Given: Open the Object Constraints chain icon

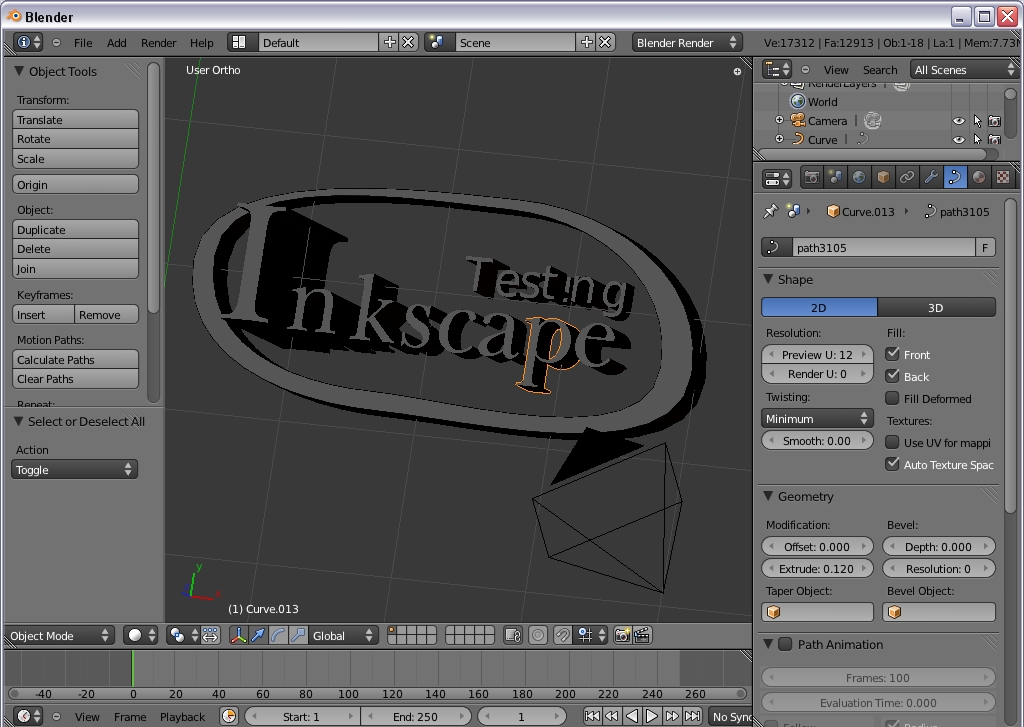Looking at the screenshot, I should click(906, 177).
